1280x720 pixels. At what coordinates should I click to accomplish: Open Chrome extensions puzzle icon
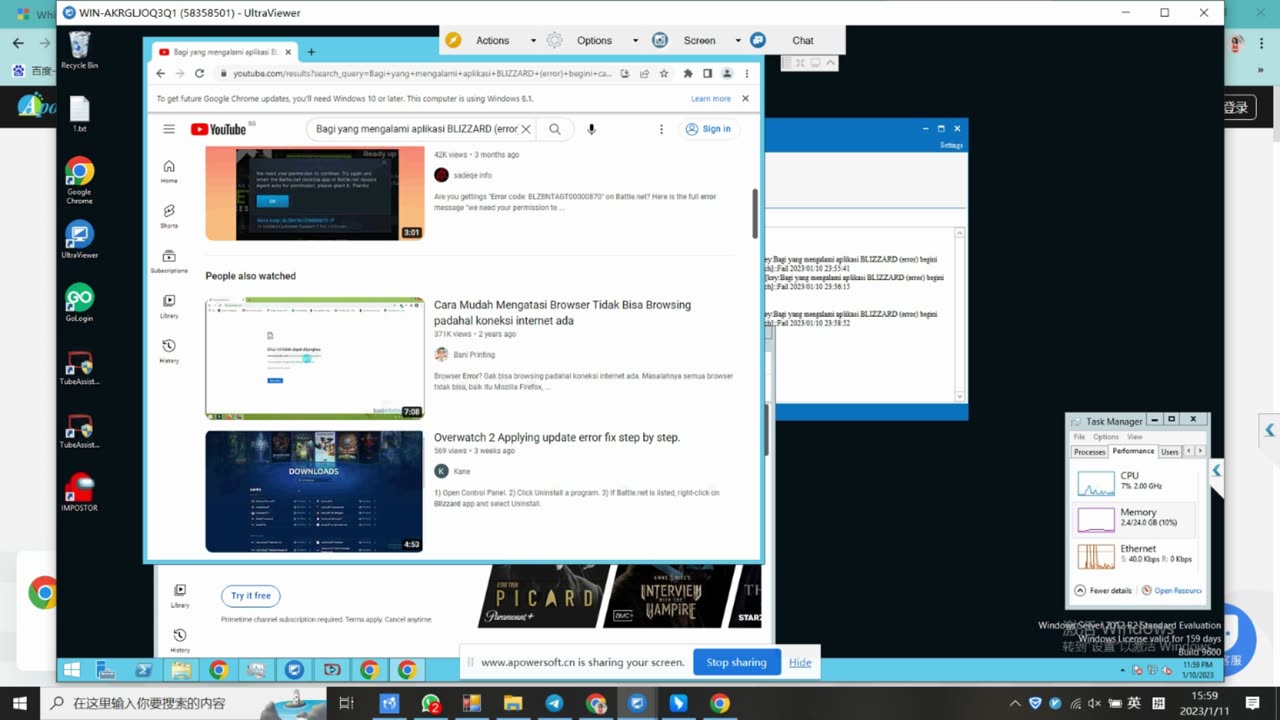(x=688, y=73)
